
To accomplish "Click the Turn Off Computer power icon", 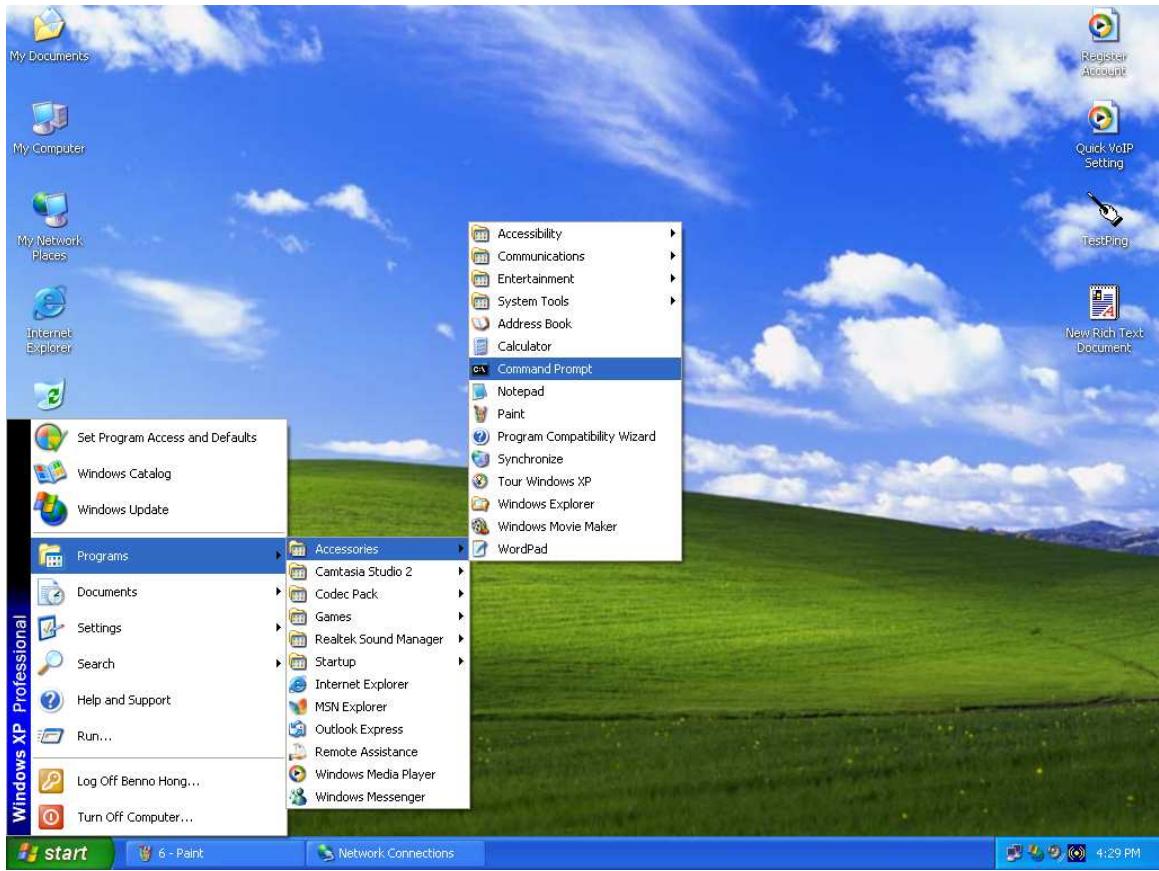I will 50,817.
